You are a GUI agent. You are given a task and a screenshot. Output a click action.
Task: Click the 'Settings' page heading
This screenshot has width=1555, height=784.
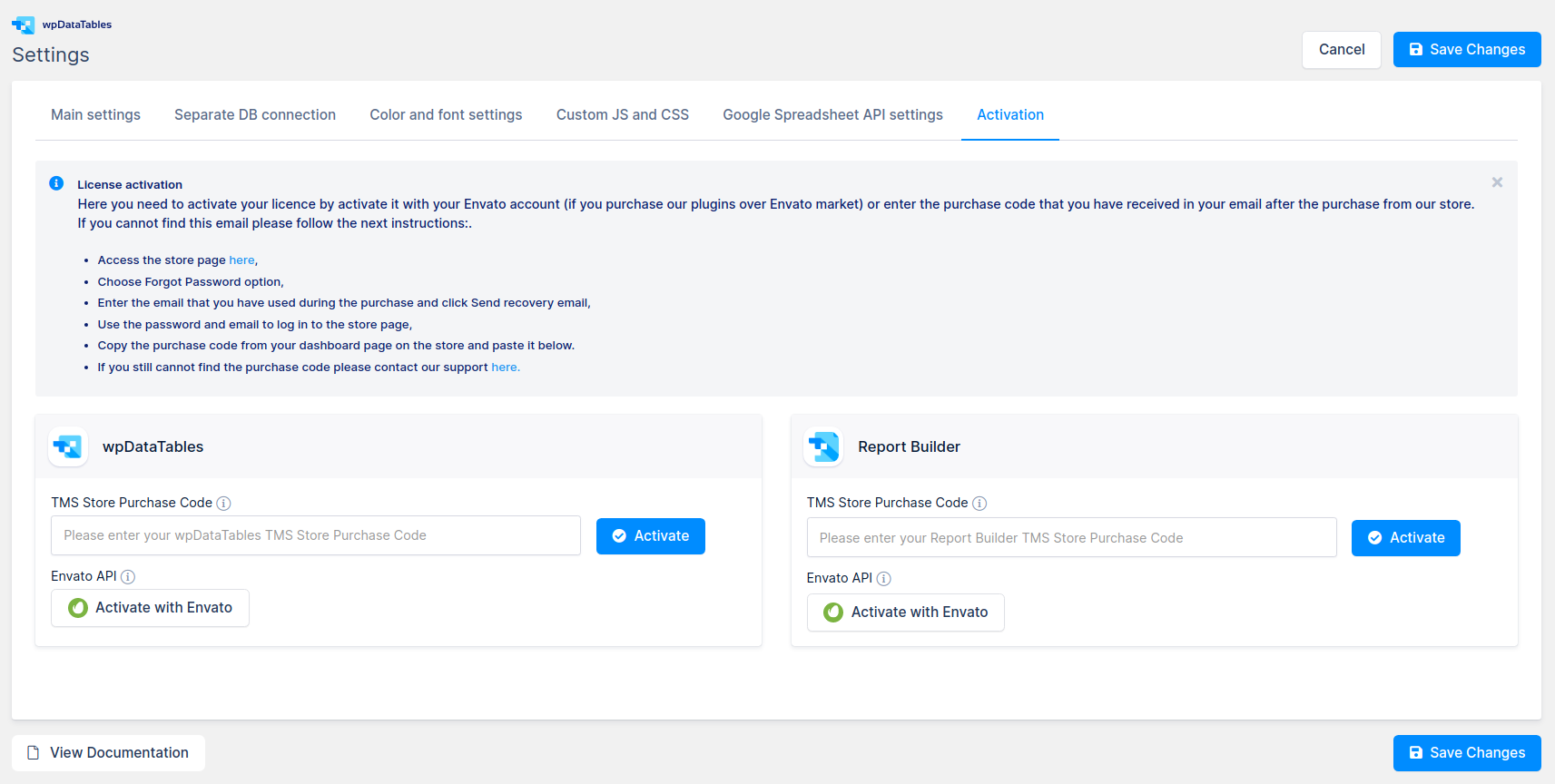click(x=51, y=54)
